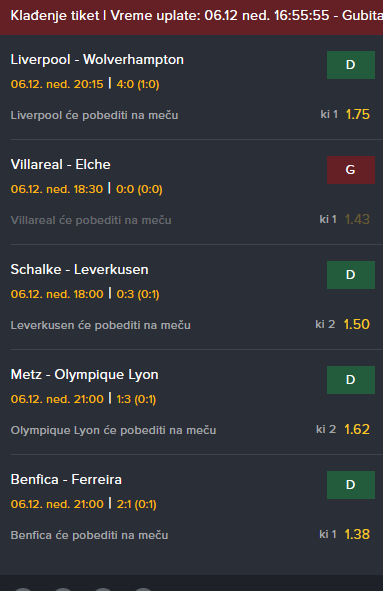This screenshot has width=383, height=591.
Task: Click "Villareal će pobediti na meču" bet description
Action: coord(91,220)
